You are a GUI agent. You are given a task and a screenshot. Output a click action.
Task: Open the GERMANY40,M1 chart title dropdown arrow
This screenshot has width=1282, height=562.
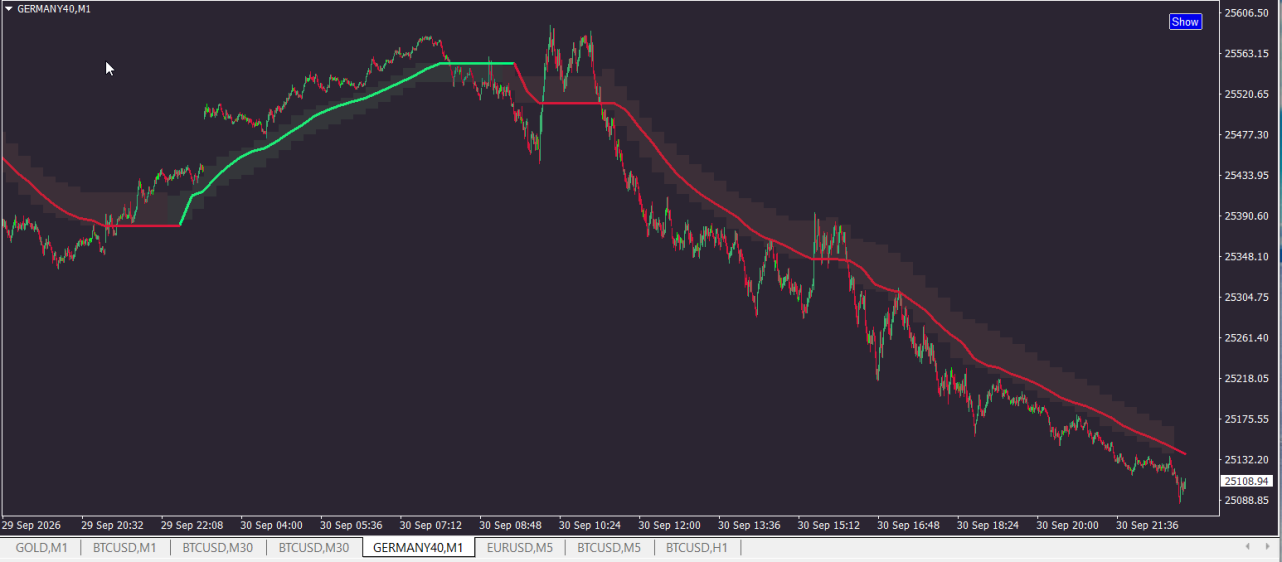pos(8,9)
